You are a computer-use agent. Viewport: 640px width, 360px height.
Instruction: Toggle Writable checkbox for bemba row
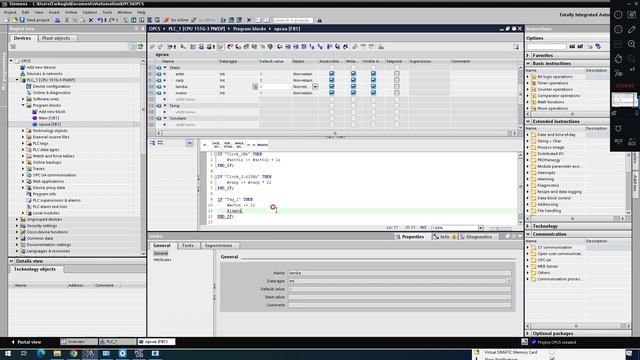tap(353, 87)
